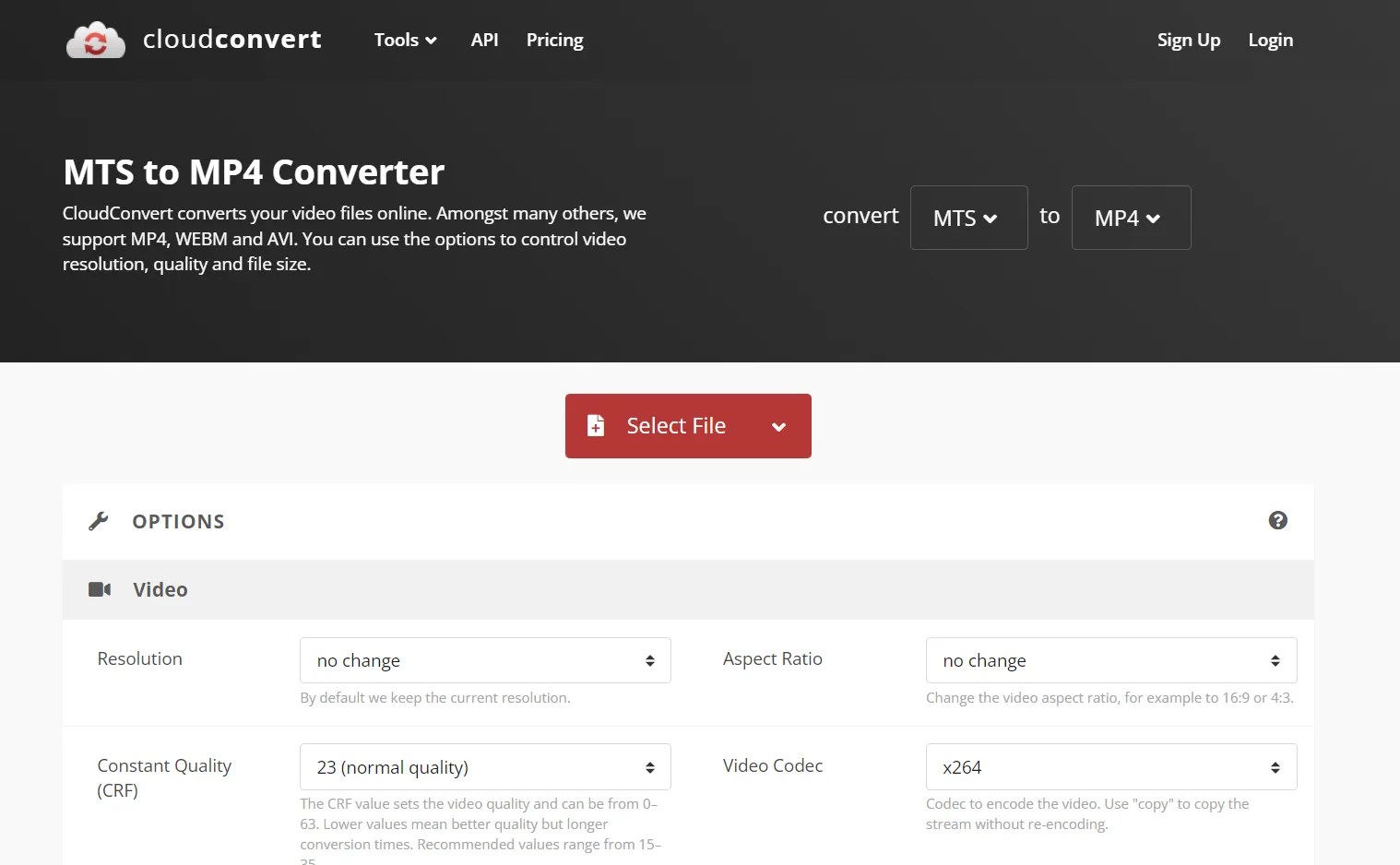Screen dimensions: 1400x865
Task: Open the Video Codec dropdown
Action: click(x=1110, y=766)
